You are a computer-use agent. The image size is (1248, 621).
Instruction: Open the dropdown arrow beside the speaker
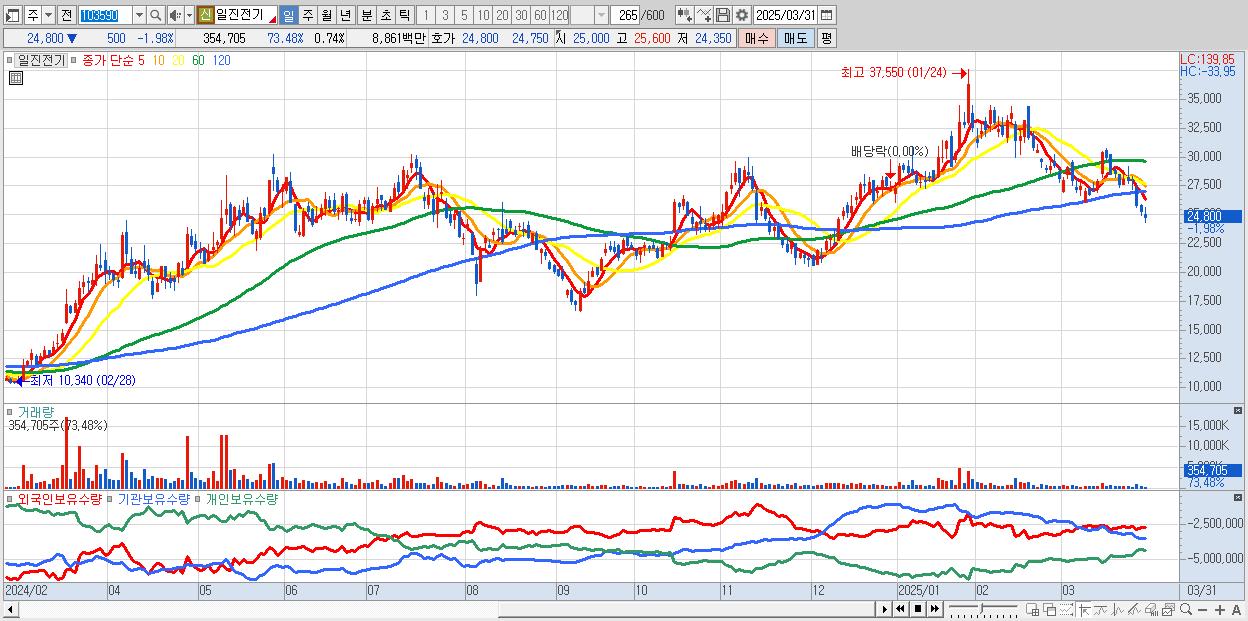(x=189, y=15)
